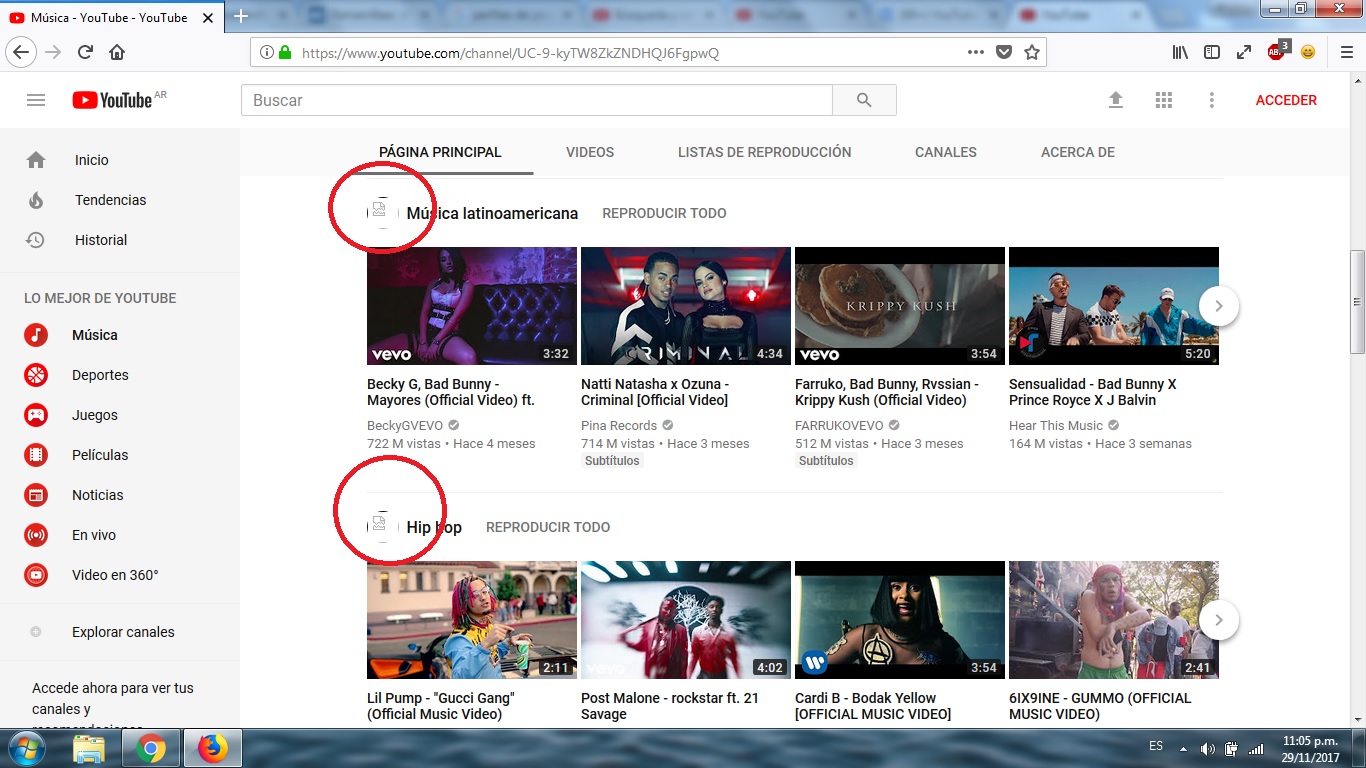Play the Becky G Mayores video thumbnail
Image resolution: width=1366 pixels, height=768 pixels.
[472, 306]
